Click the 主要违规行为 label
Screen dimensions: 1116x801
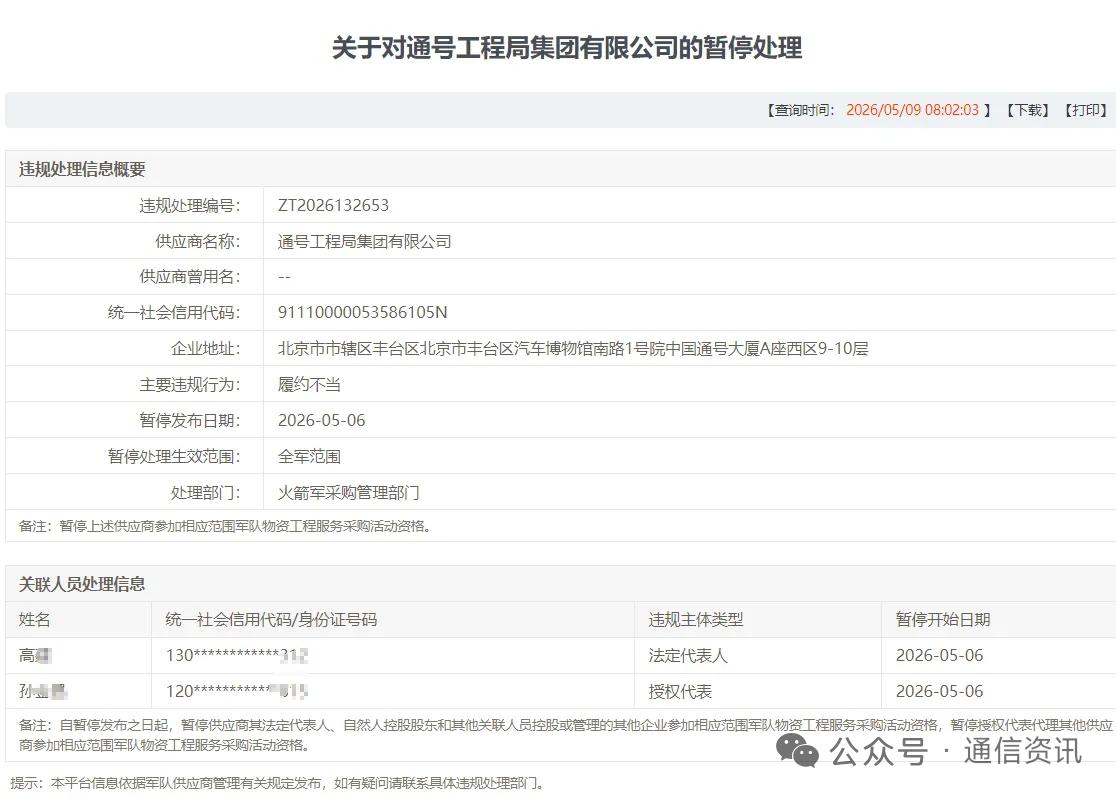[x=189, y=384]
